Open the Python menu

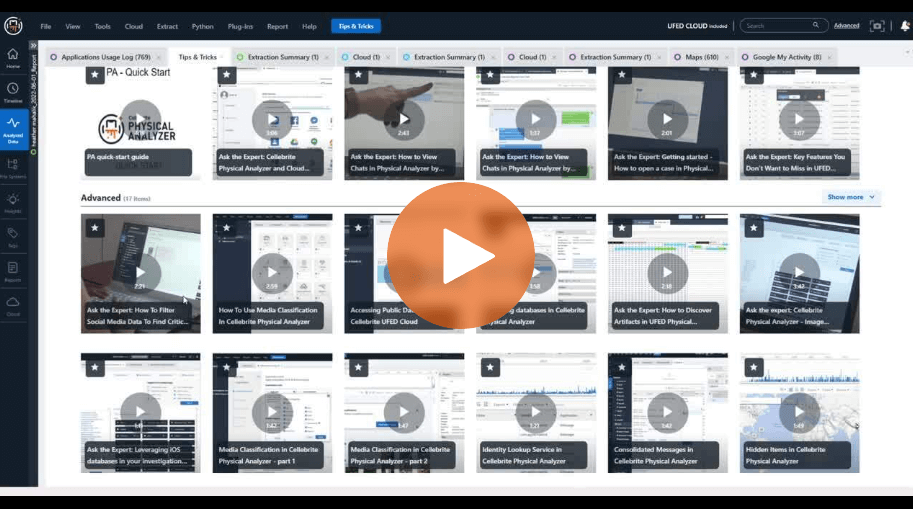coord(203,26)
